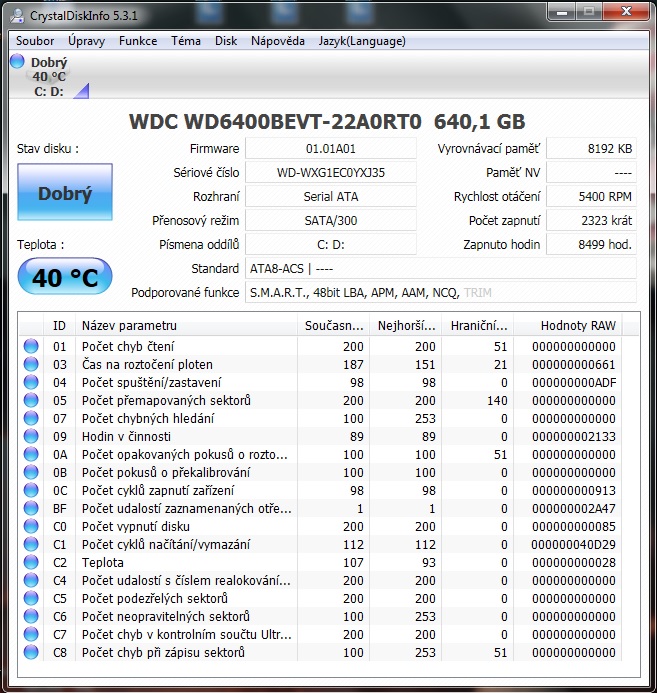Click the Firmware field 01.01A01

(x=331, y=148)
